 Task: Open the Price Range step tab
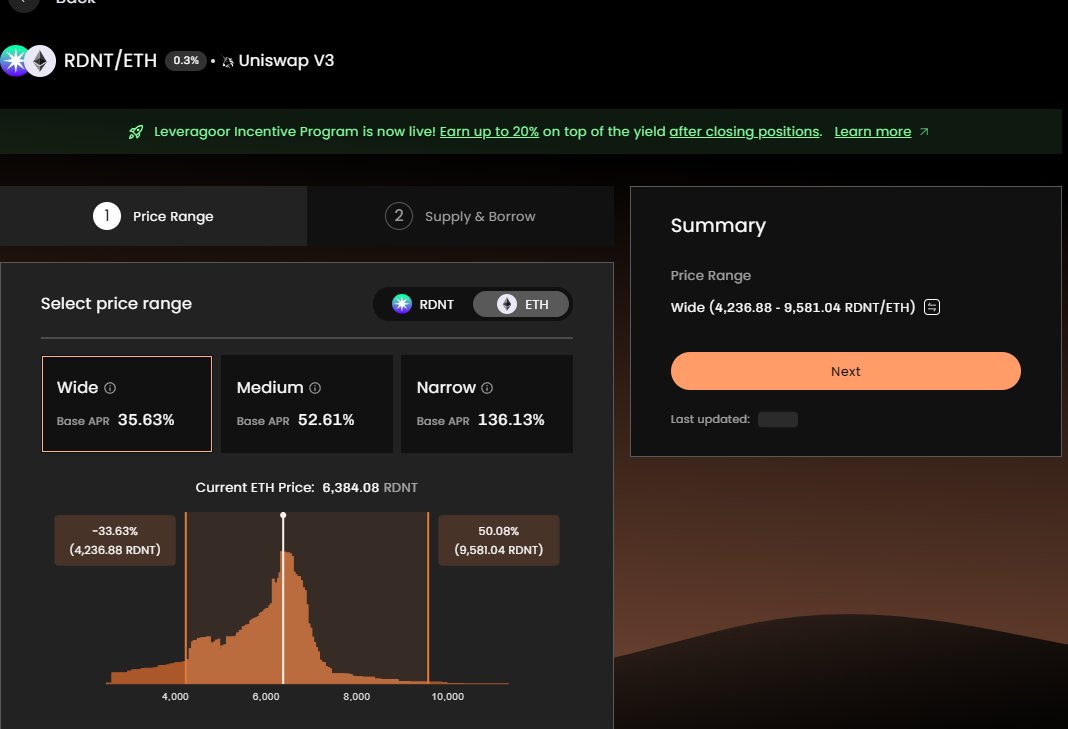[153, 216]
